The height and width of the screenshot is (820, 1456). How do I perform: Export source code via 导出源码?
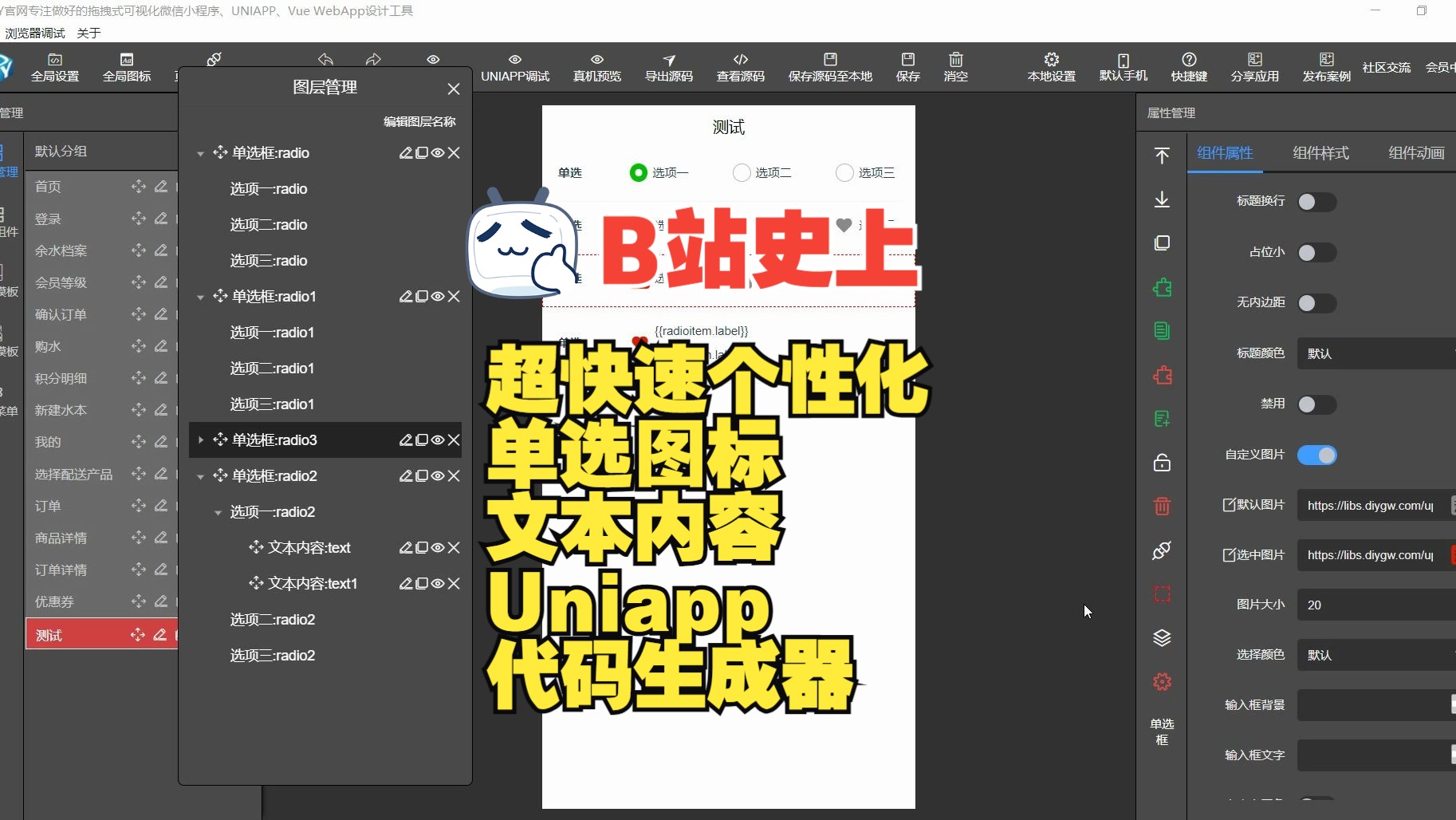668,66
